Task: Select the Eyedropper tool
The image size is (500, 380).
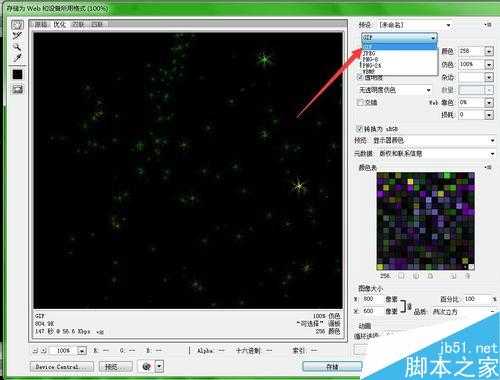Action: coord(17,57)
